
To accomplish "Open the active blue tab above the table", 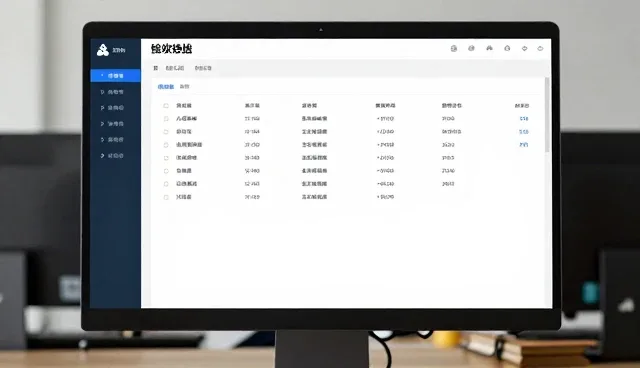I will [166, 86].
